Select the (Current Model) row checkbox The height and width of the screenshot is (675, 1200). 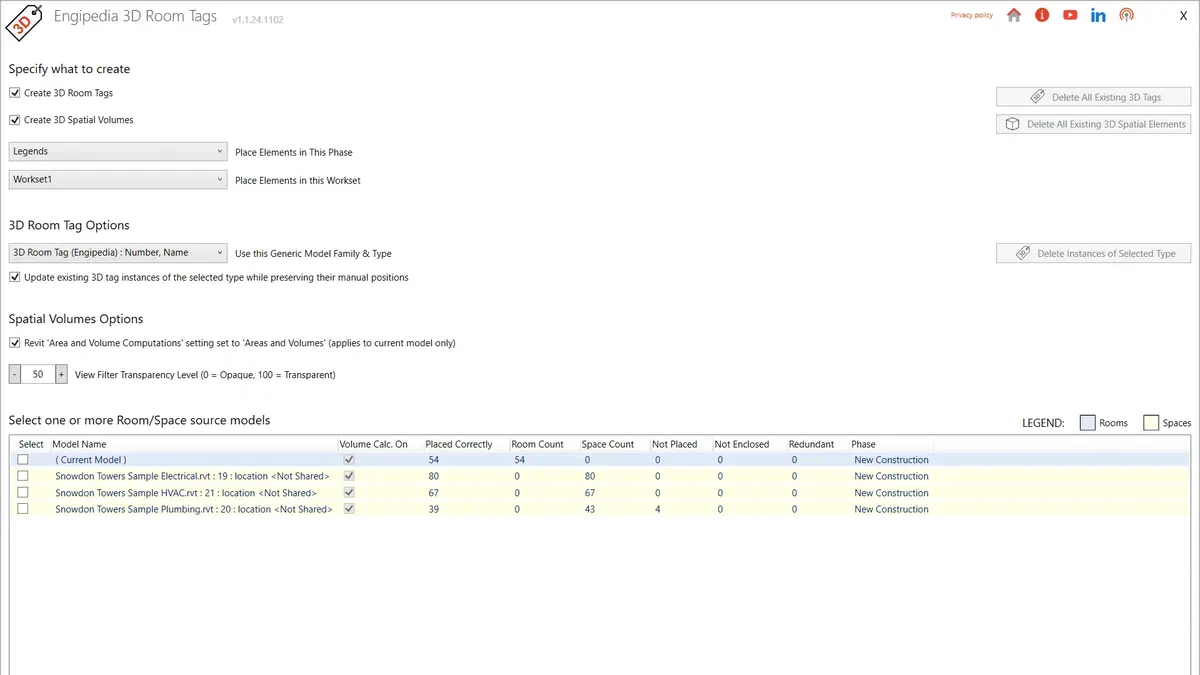click(23, 460)
